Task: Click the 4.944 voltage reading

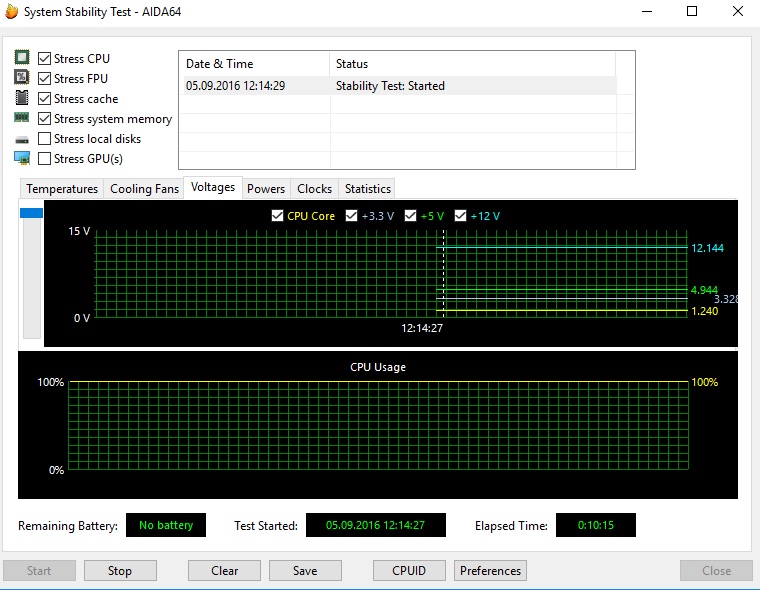Action: 704,290
